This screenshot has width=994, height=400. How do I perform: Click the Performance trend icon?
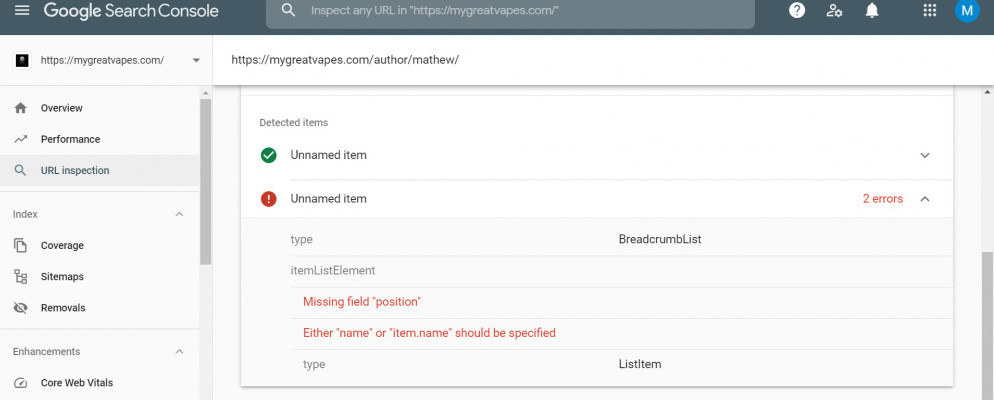point(20,139)
